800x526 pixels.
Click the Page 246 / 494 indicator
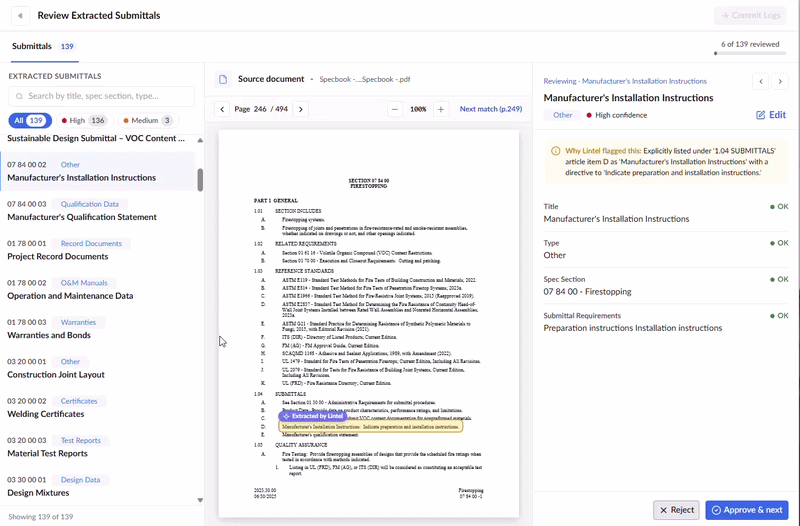pos(261,109)
